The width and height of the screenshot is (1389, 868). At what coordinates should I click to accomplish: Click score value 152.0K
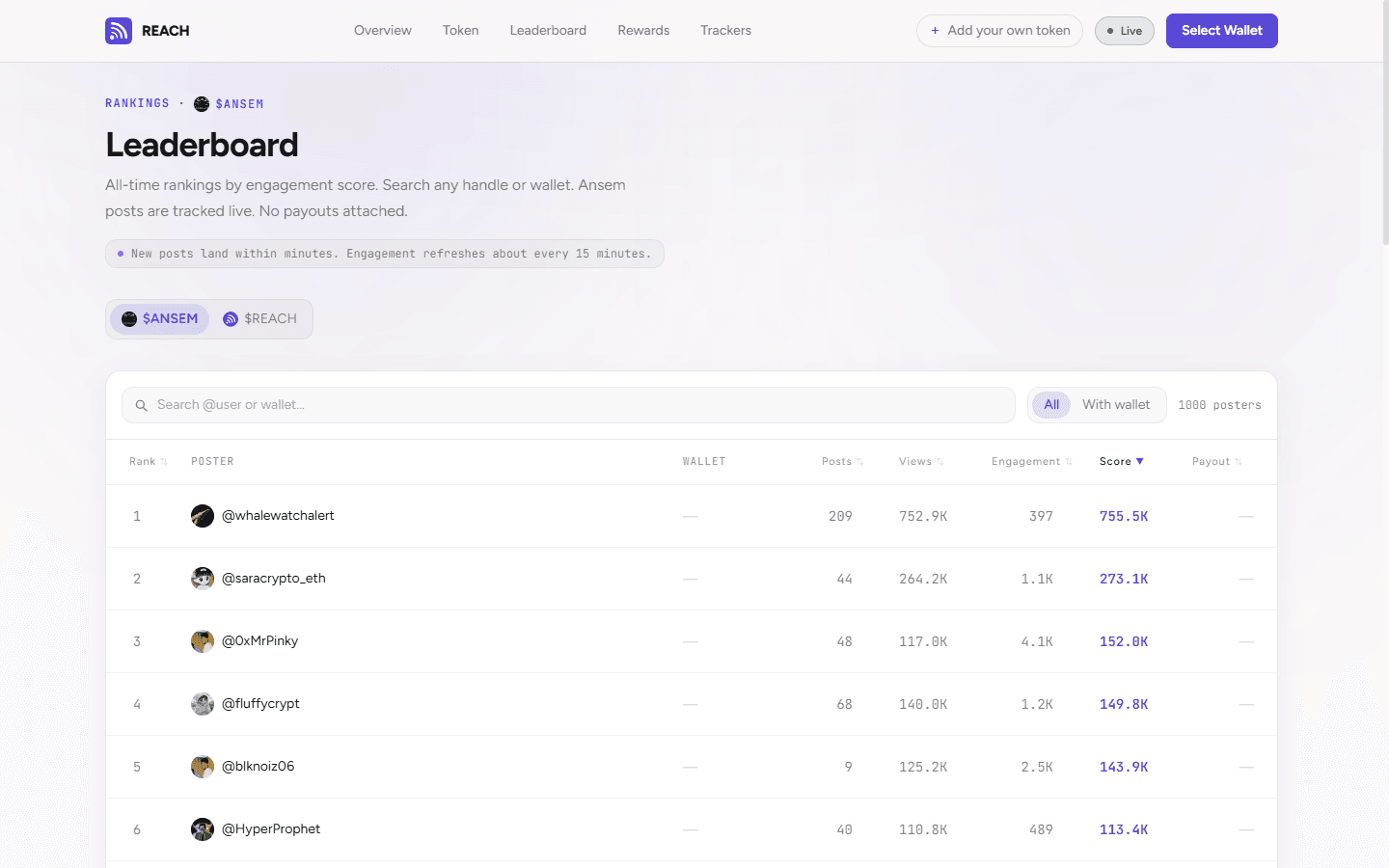coord(1124,642)
